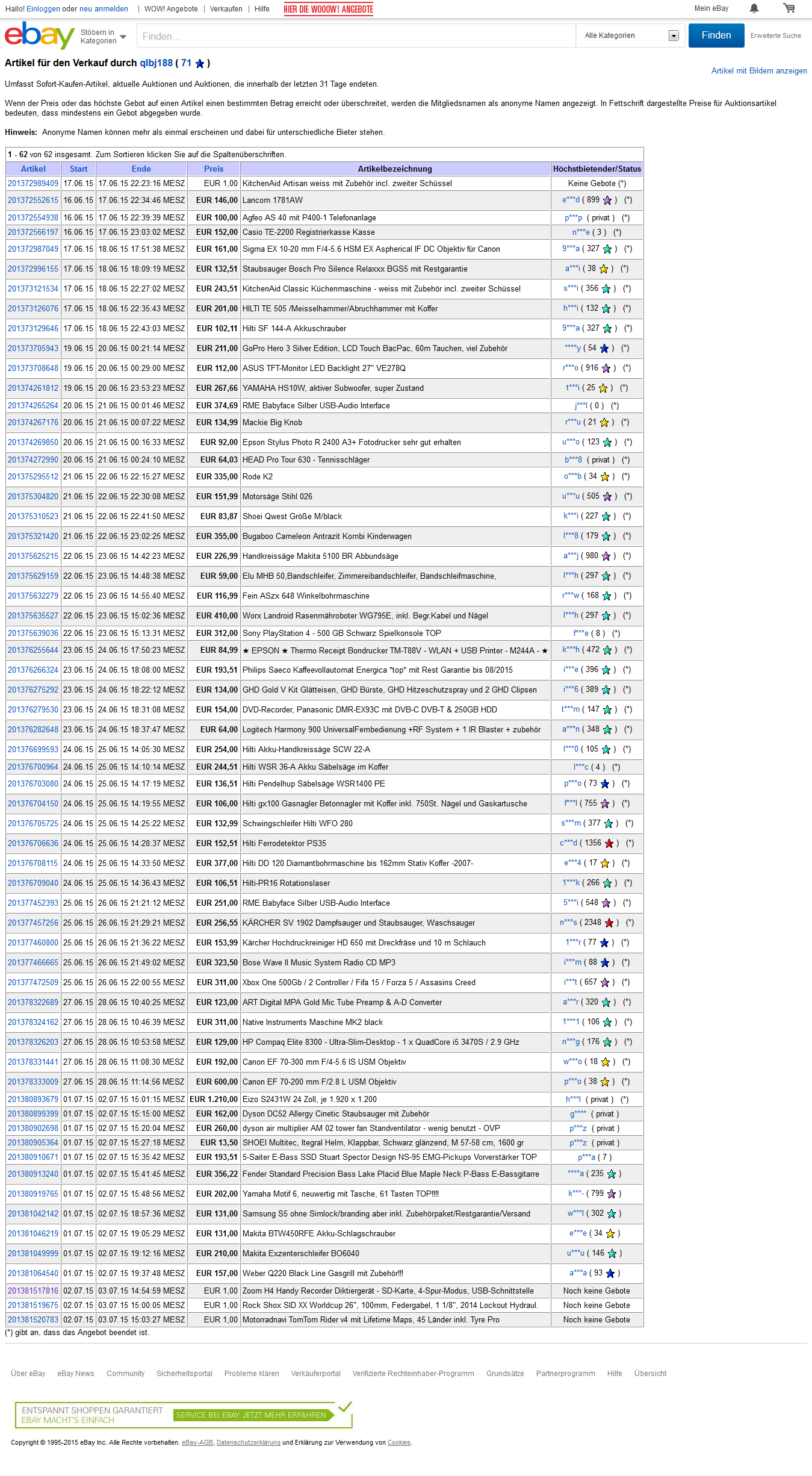Open bidder 'p***p' profile link
812x1476 pixels.
tap(573, 218)
